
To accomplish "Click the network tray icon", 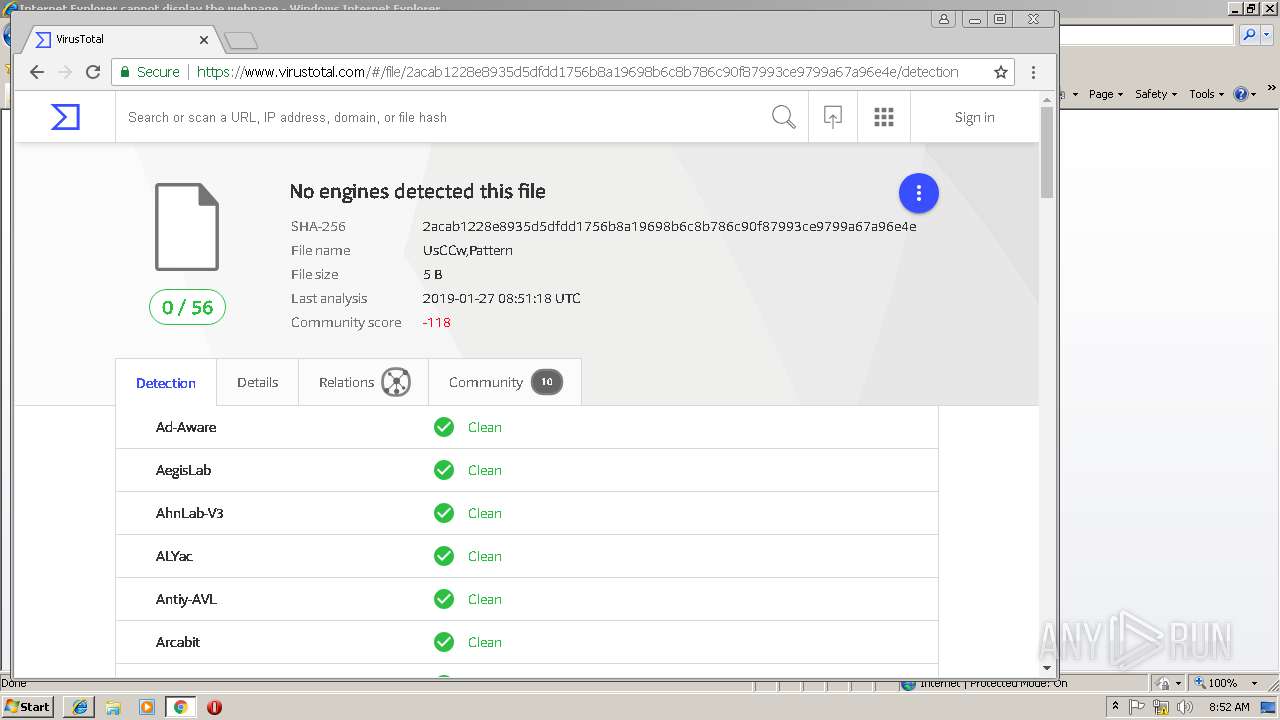I will [x=1161, y=707].
